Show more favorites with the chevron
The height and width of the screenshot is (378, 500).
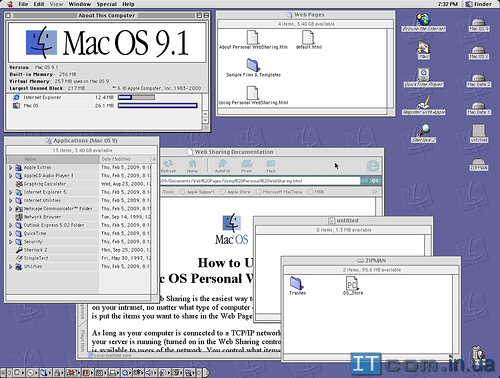(375, 192)
